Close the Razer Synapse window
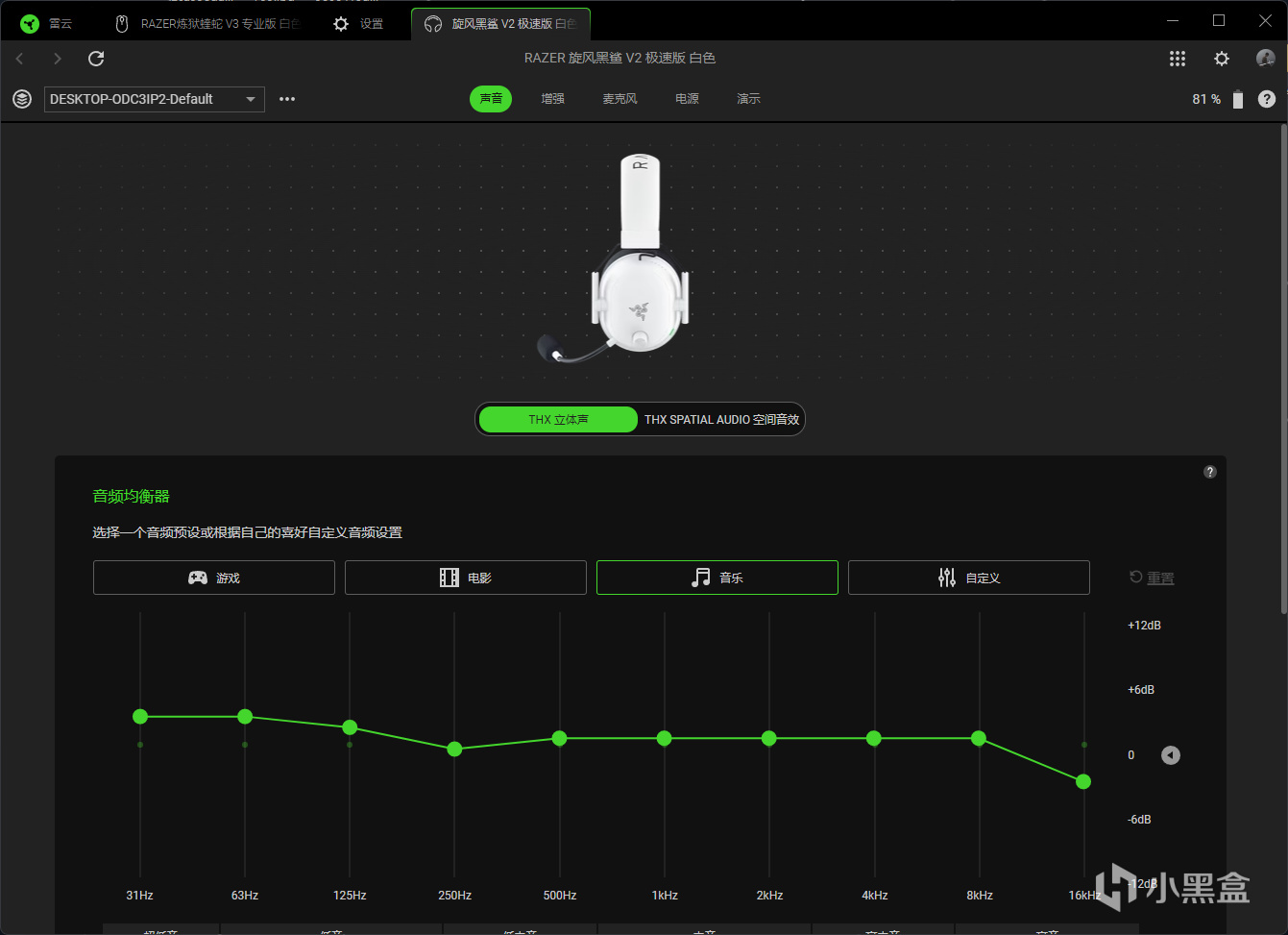 1265,20
